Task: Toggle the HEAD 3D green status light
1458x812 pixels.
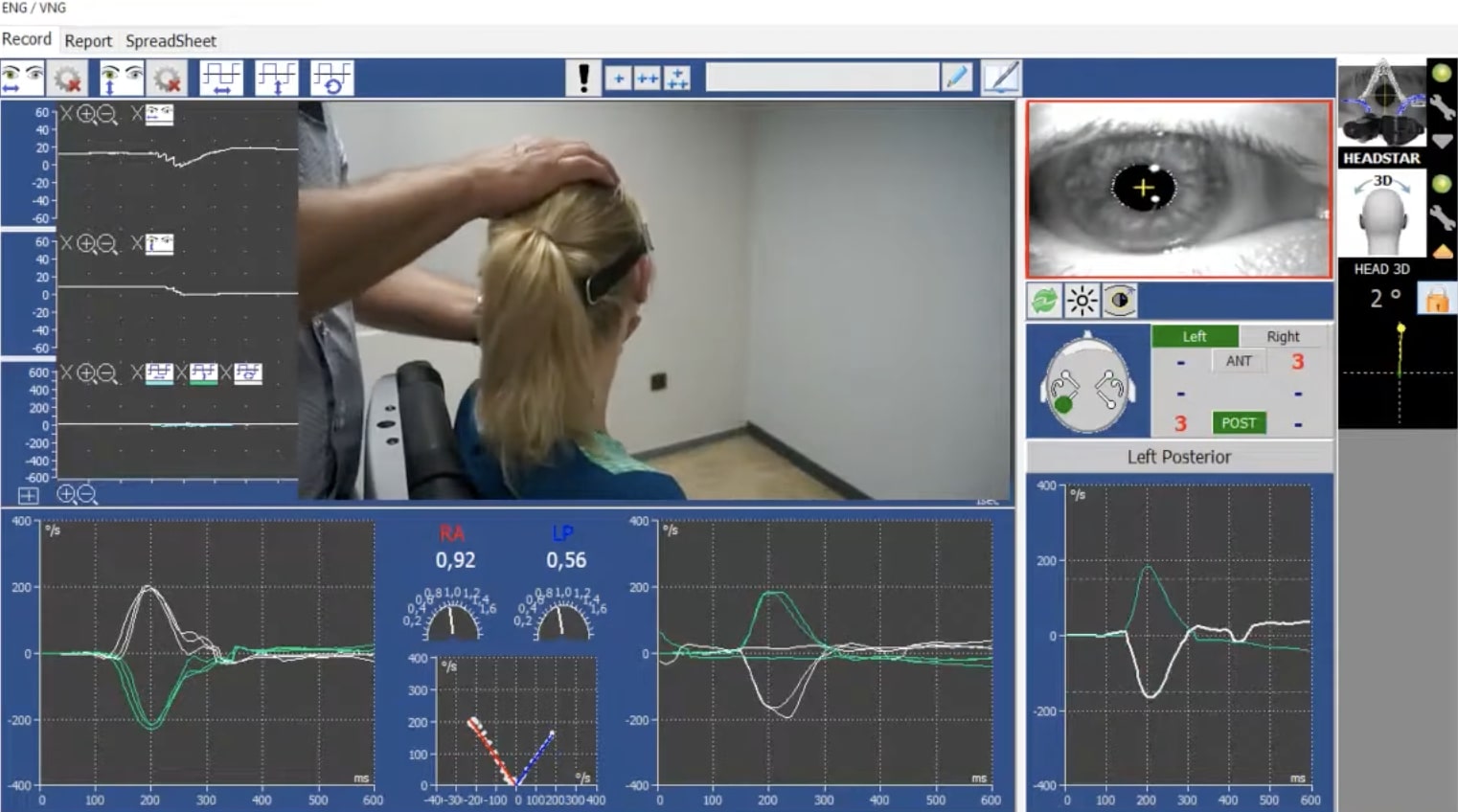Action: click(1441, 184)
